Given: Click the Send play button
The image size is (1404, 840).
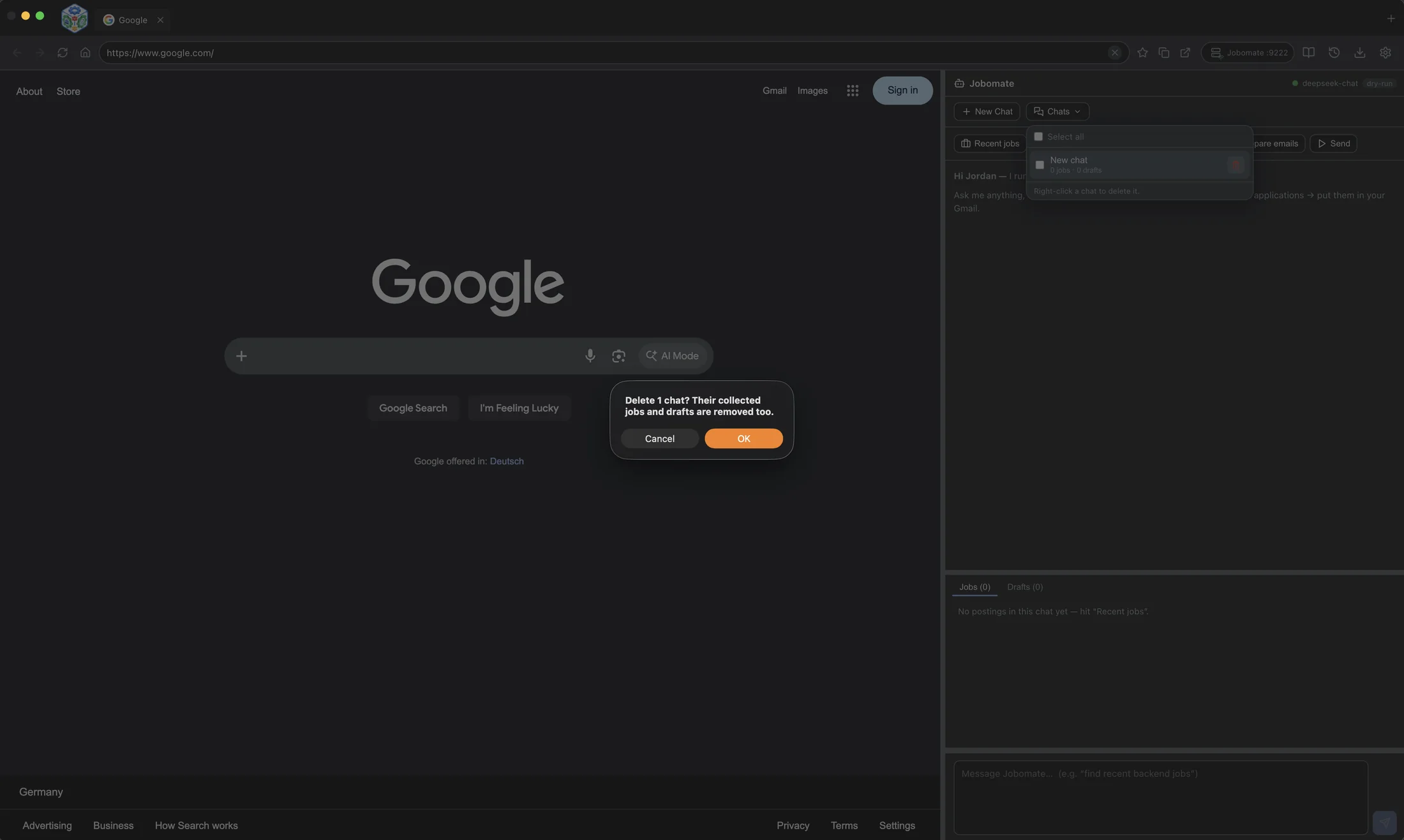Looking at the screenshot, I should tap(1334, 144).
